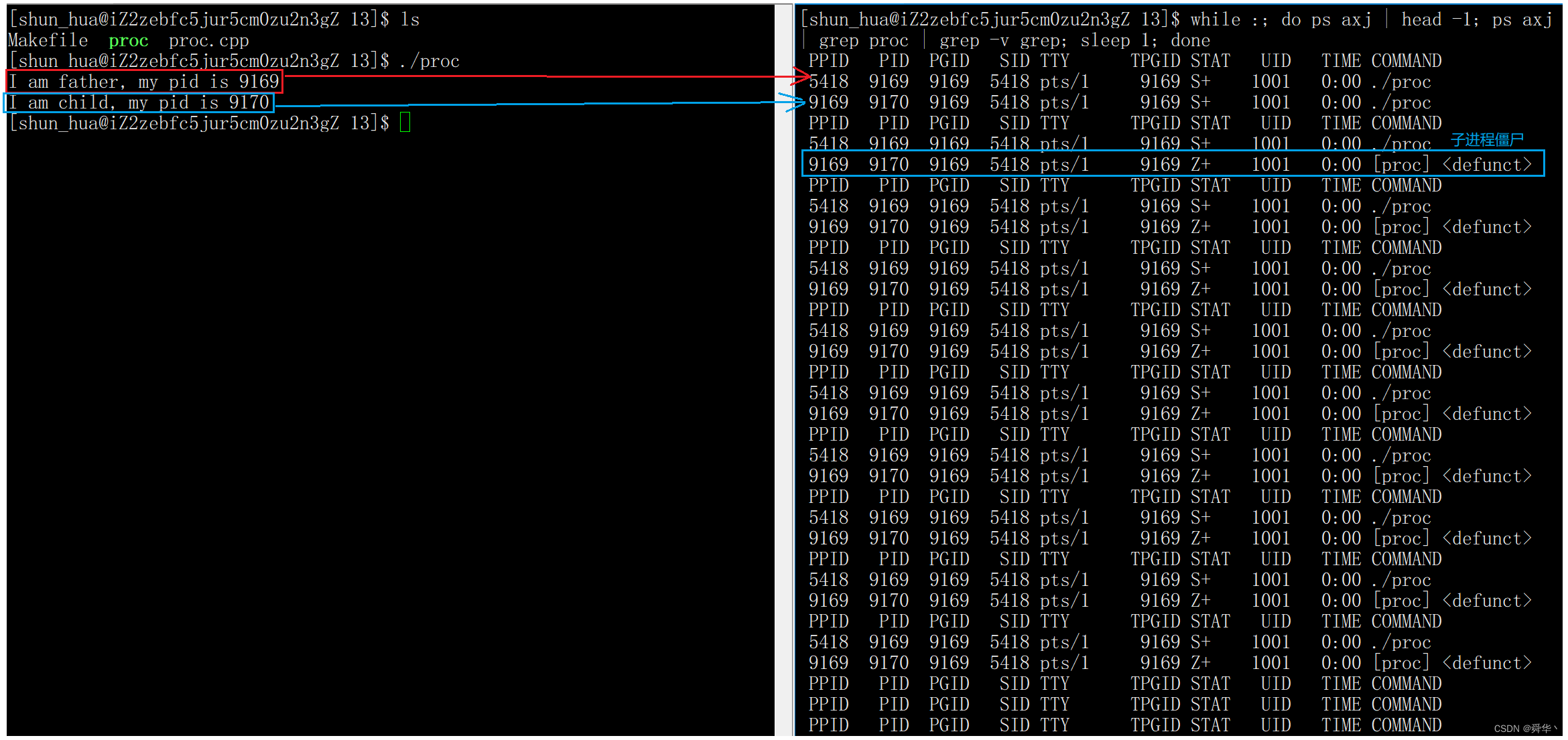Click the "./proc" command in left terminal
This screenshot has height=740, width=1568.
[430, 62]
